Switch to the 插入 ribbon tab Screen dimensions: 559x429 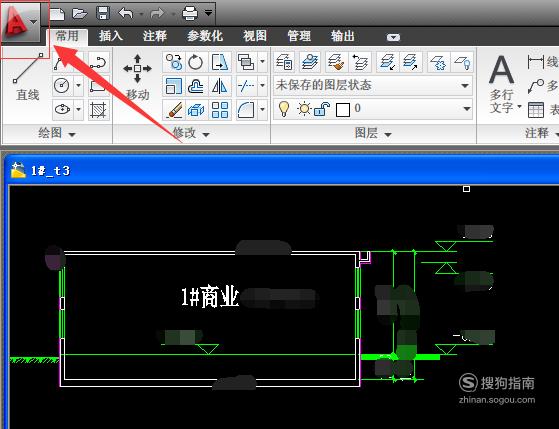111,36
